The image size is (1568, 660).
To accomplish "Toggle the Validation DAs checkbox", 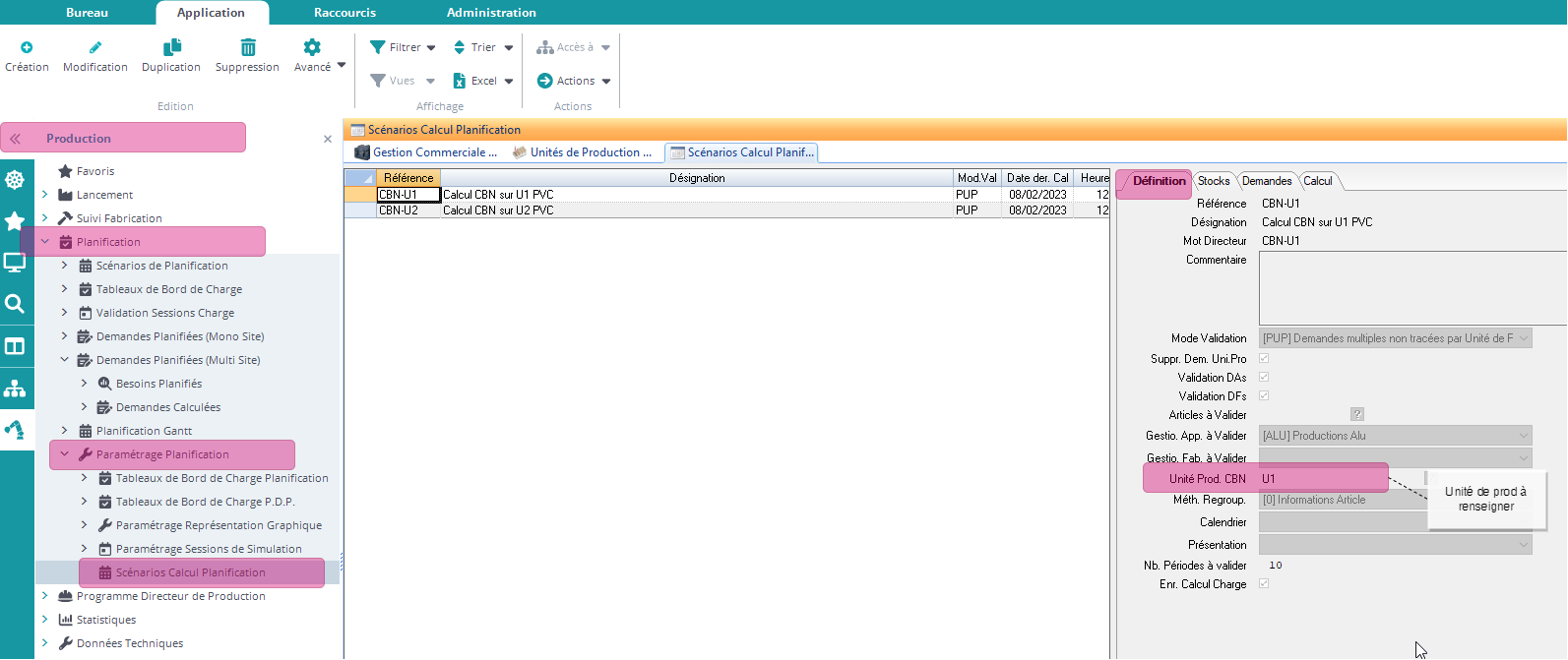I will (x=1264, y=377).
